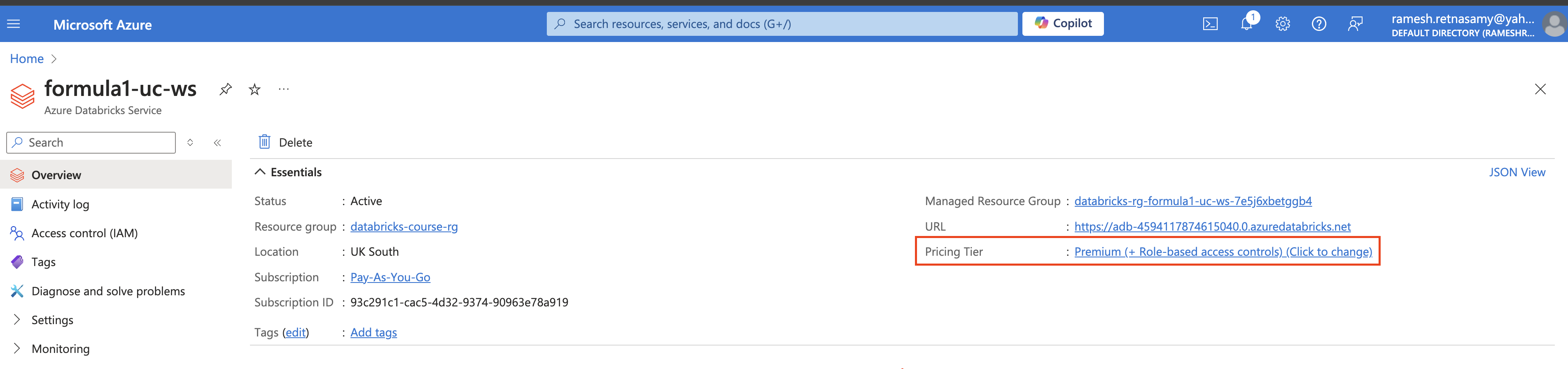
Task: Open the adb azuredatabricks.net URL
Action: 1213,227
